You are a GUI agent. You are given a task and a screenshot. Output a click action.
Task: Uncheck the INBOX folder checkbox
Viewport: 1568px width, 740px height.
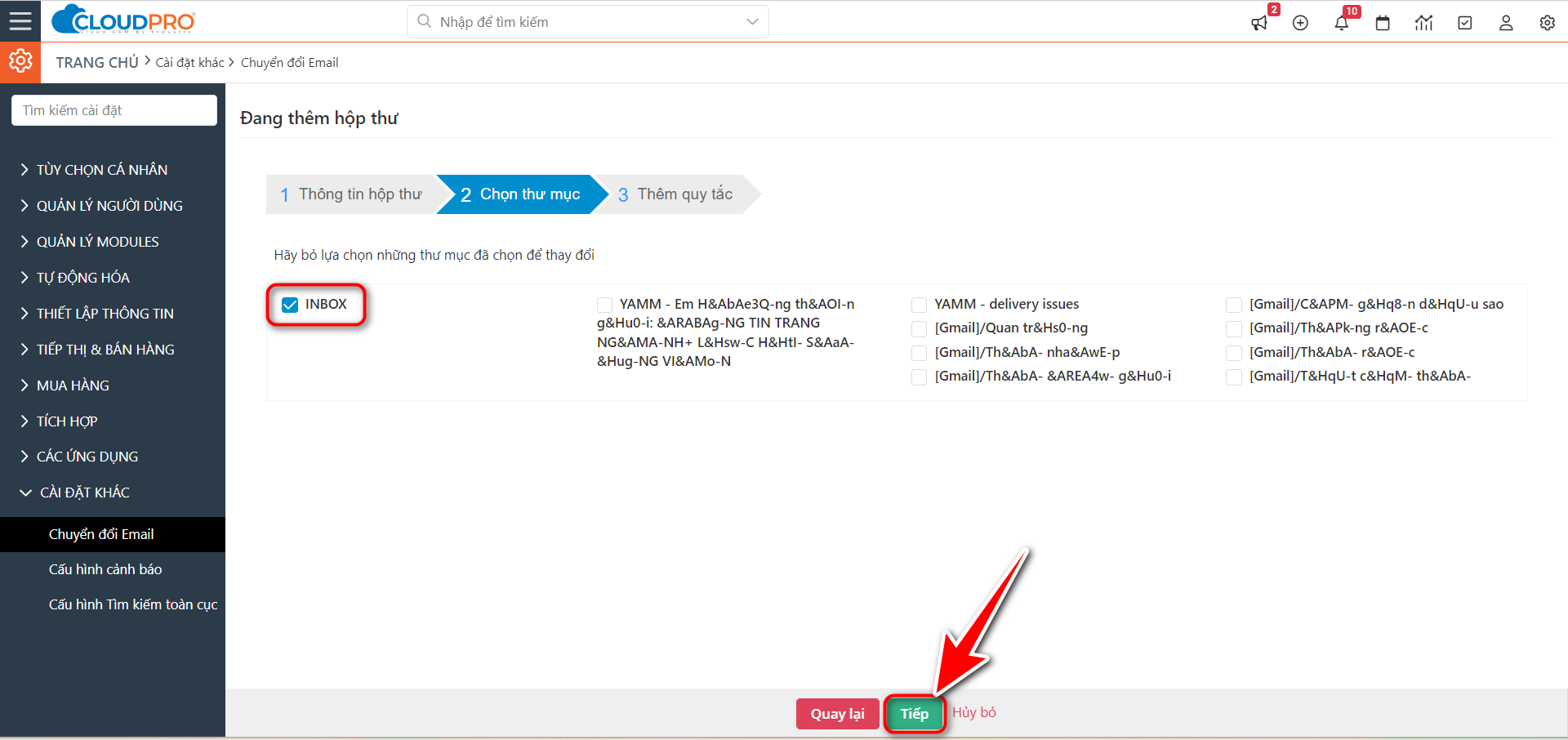point(290,305)
